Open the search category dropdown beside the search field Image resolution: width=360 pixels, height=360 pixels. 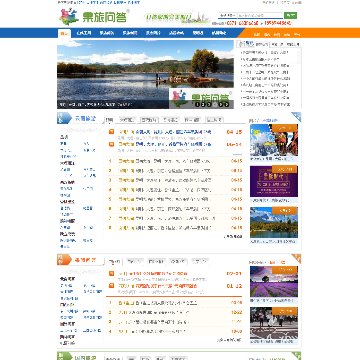click(x=228, y=15)
